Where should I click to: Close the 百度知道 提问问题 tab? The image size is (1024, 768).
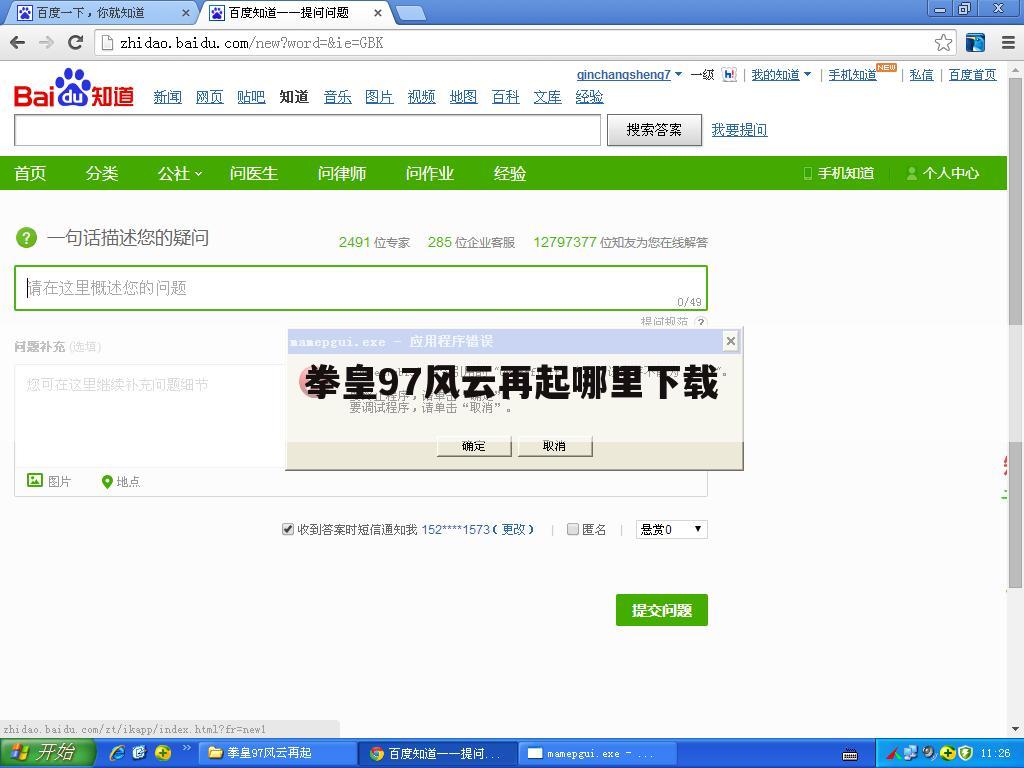pos(377,12)
